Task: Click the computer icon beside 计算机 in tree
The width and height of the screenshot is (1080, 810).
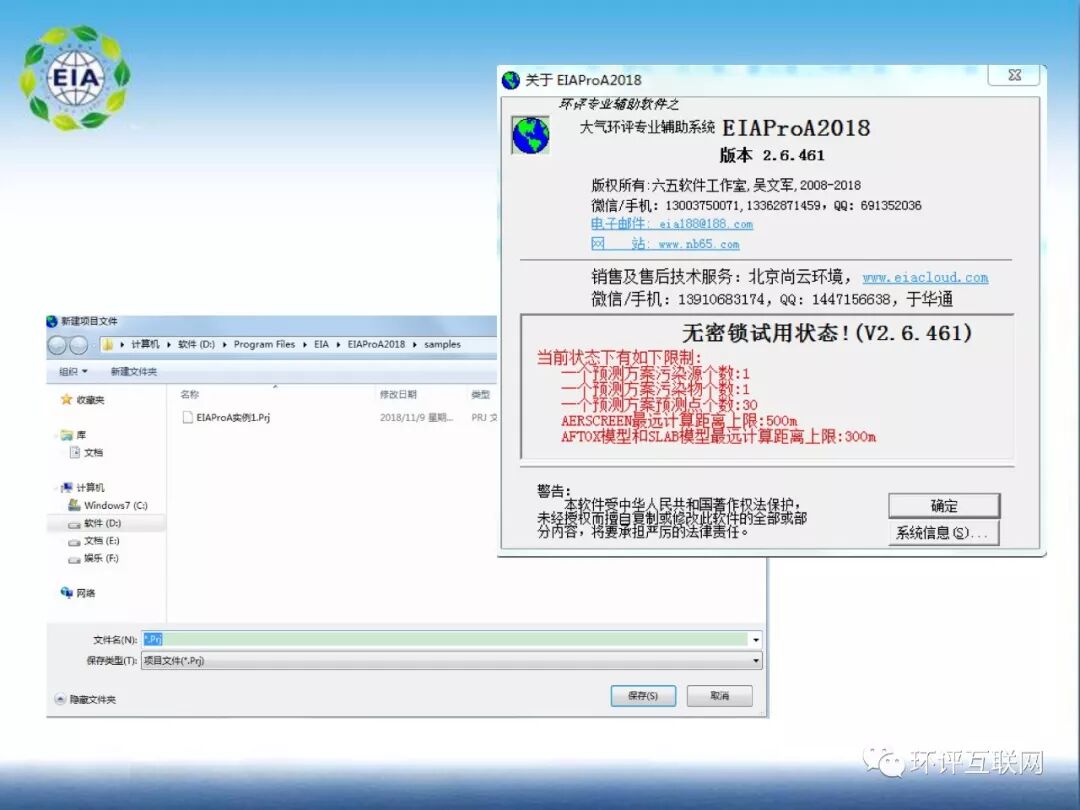Action: point(67,488)
